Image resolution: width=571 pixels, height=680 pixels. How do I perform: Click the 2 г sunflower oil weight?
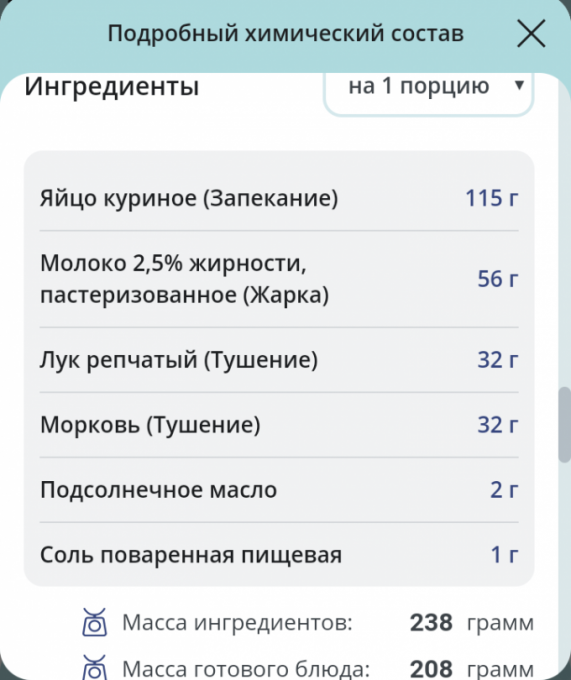pyautogui.click(x=504, y=490)
